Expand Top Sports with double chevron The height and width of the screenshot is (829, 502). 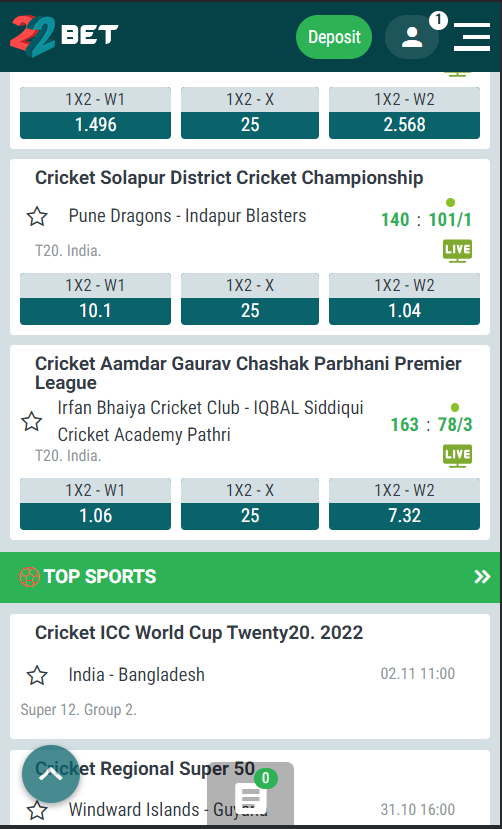(x=482, y=577)
